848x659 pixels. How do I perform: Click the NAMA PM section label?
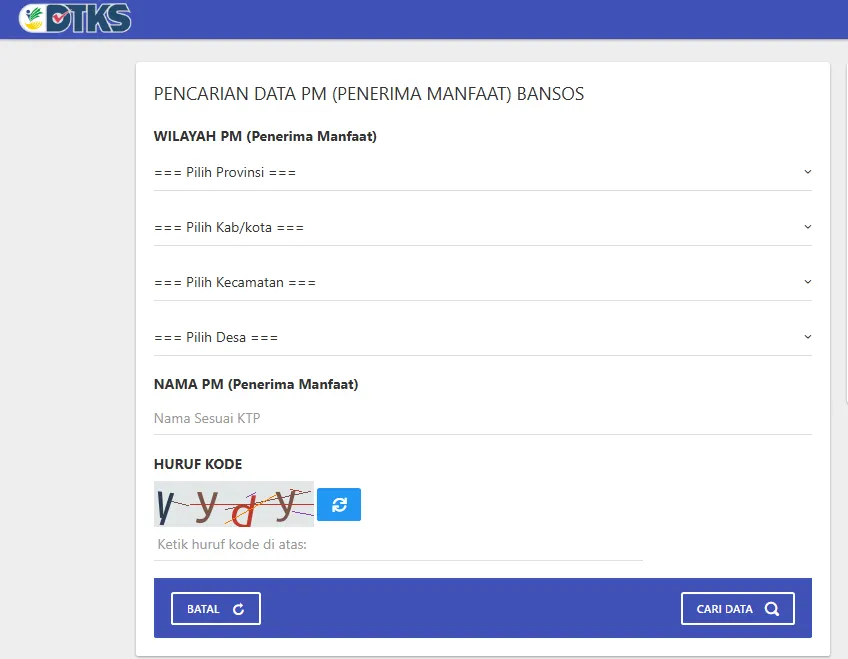256,384
